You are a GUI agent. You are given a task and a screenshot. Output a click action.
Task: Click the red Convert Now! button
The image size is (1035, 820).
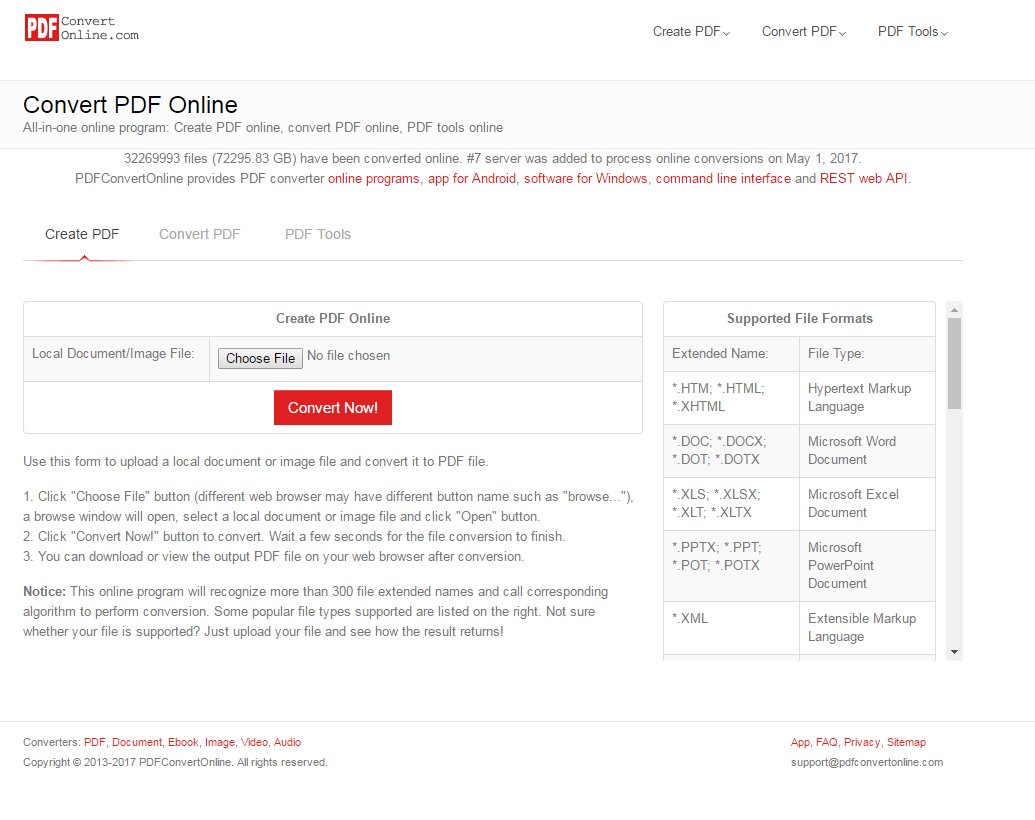(333, 408)
